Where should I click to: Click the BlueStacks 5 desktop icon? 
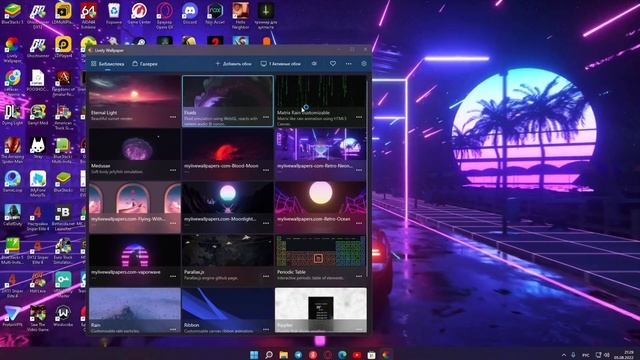pyautogui.click(x=12, y=14)
